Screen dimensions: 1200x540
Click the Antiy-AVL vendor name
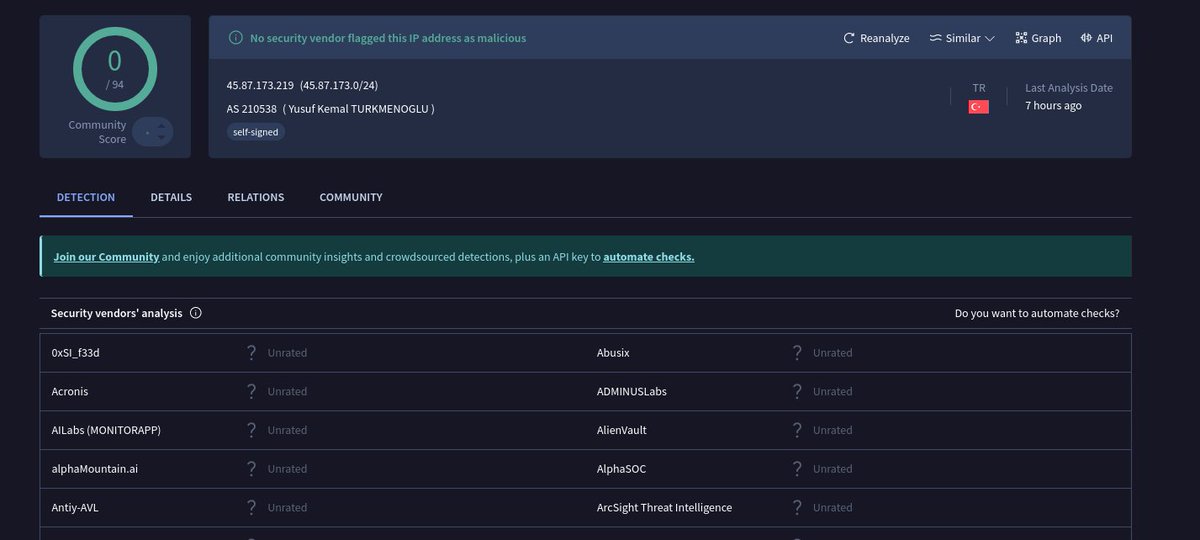[x=75, y=507]
